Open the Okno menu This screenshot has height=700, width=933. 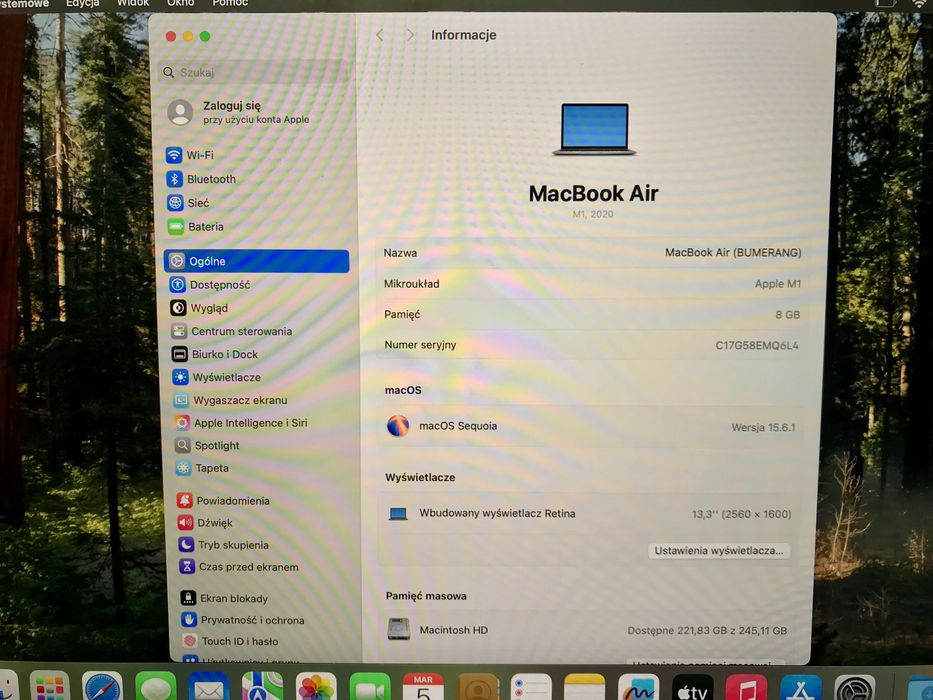(180, 3)
